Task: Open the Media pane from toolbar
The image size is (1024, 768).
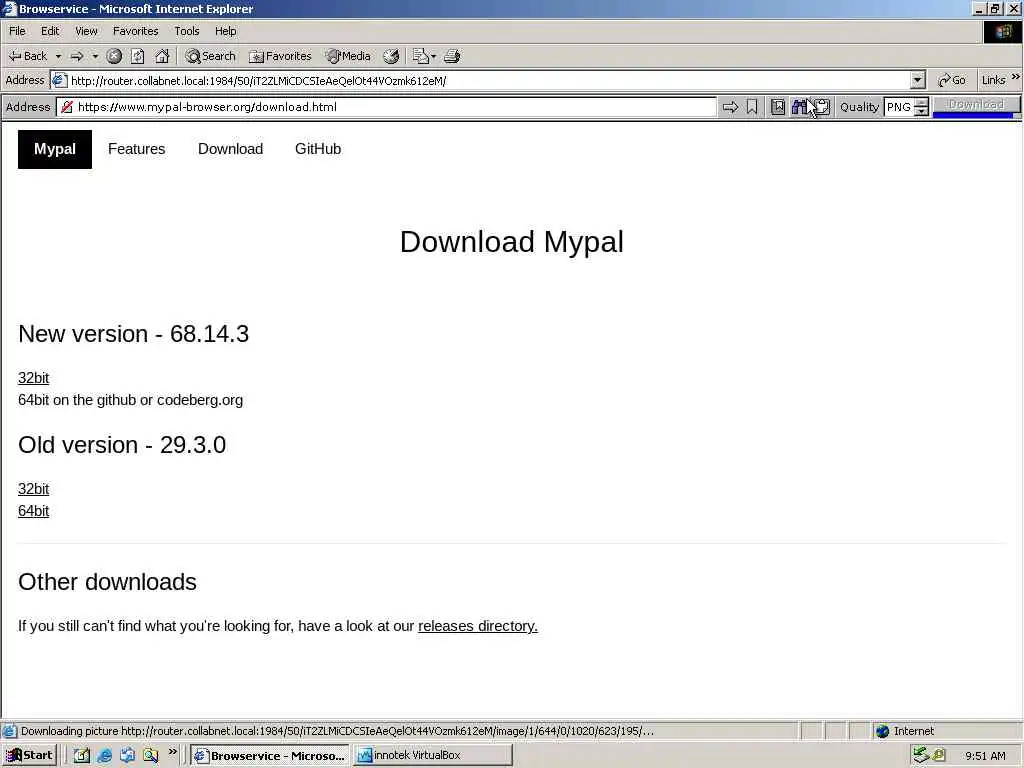Action: pyautogui.click(x=349, y=56)
